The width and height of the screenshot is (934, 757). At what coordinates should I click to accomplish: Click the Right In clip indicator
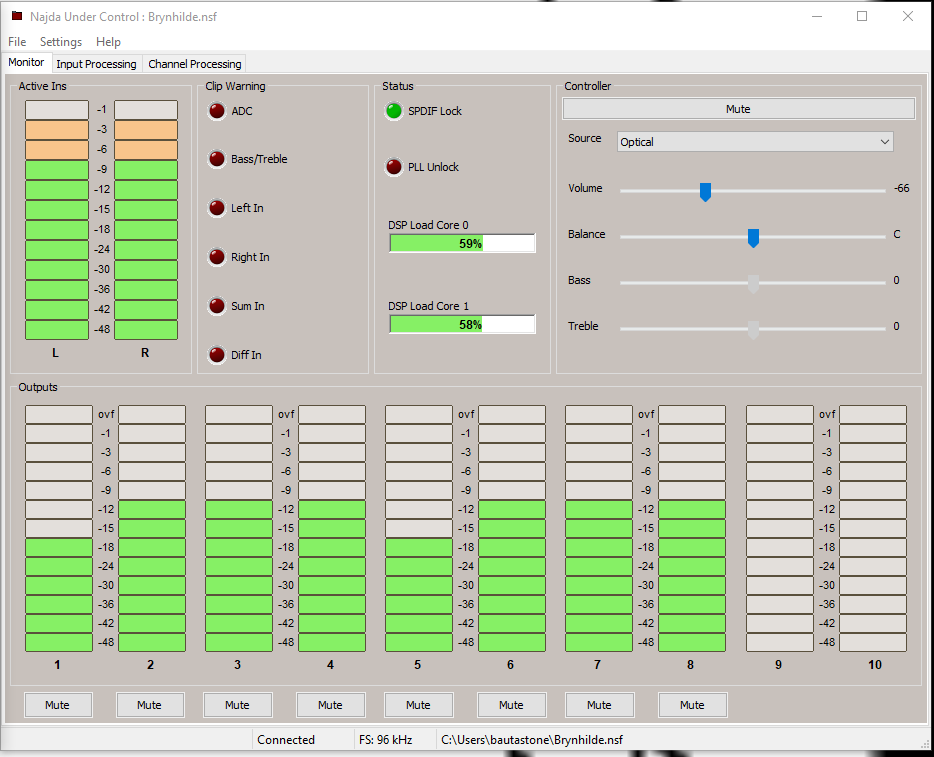tap(216, 257)
